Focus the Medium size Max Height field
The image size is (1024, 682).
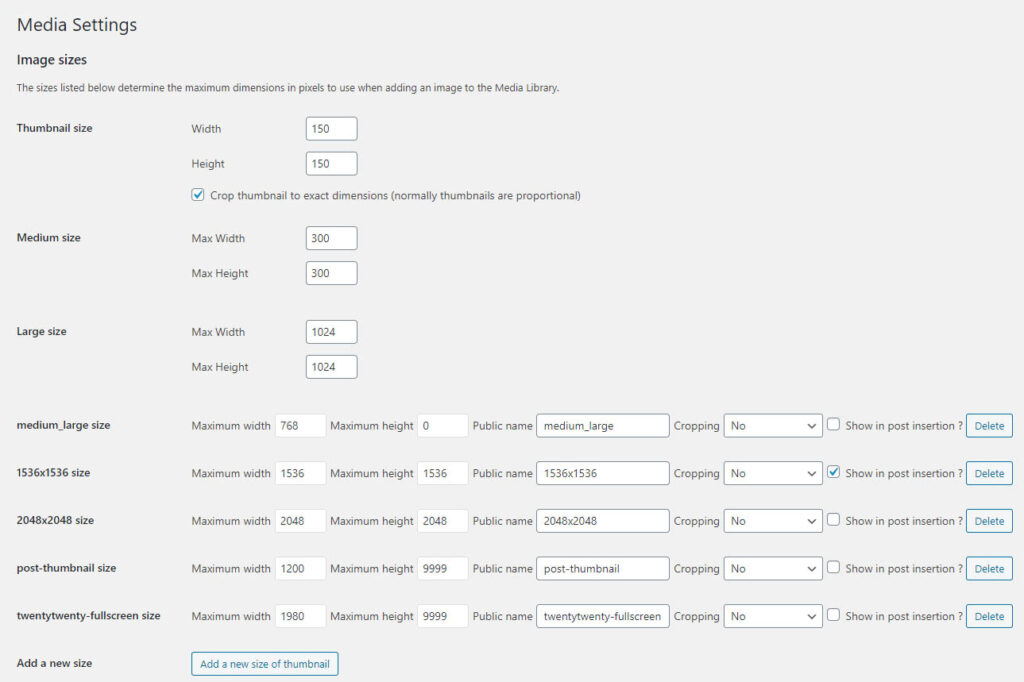pos(331,273)
